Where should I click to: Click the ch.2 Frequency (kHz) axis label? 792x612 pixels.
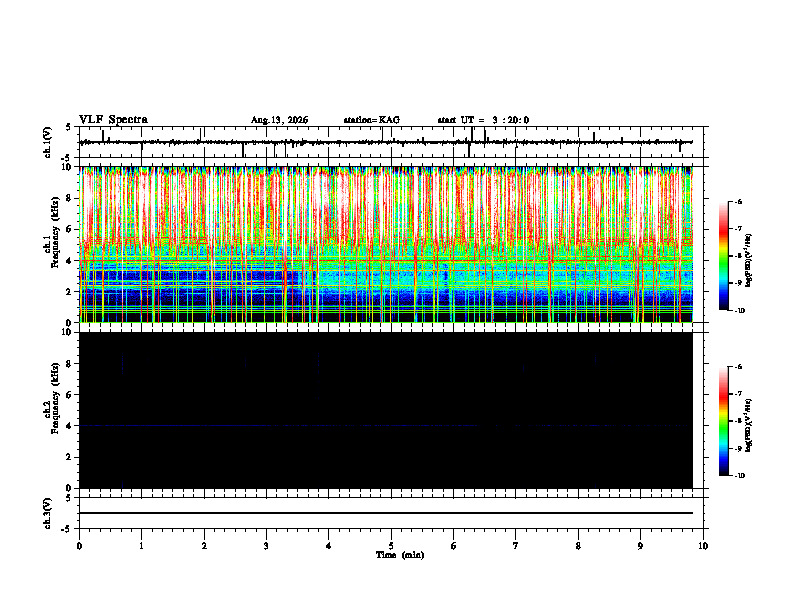click(x=52, y=402)
